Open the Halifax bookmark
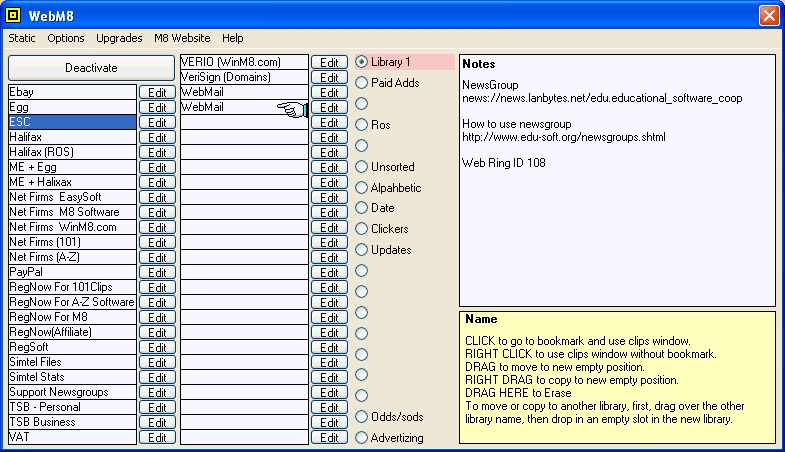Viewport: 785px width, 452px height. click(72, 137)
